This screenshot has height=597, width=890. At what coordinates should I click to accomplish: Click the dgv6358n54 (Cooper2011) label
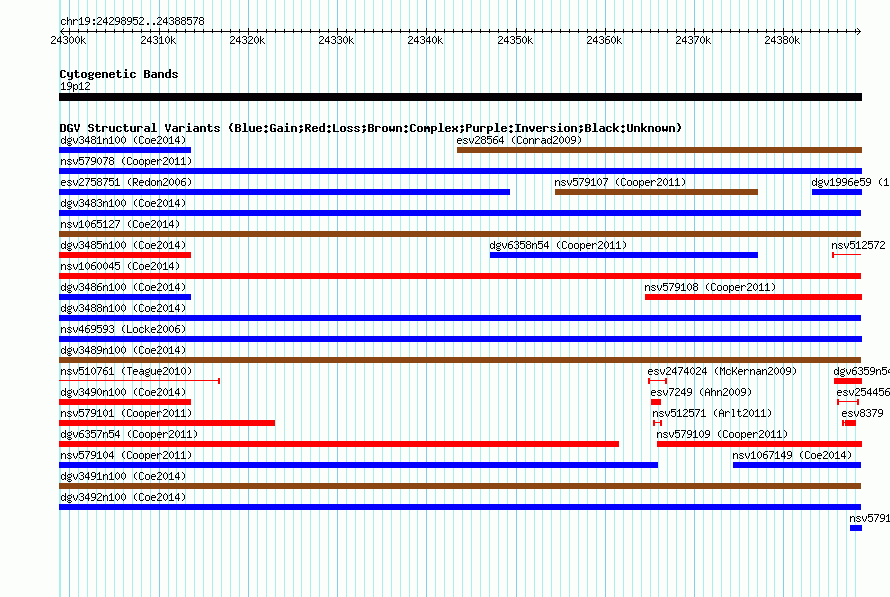(558, 245)
